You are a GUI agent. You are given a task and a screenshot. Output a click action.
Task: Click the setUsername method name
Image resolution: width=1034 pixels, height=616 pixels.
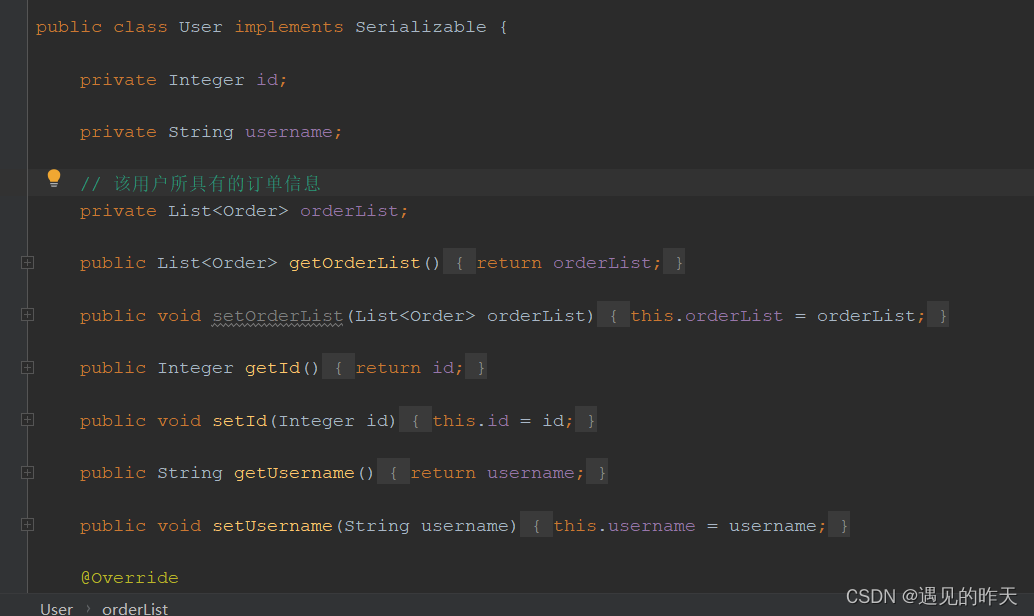point(272,526)
